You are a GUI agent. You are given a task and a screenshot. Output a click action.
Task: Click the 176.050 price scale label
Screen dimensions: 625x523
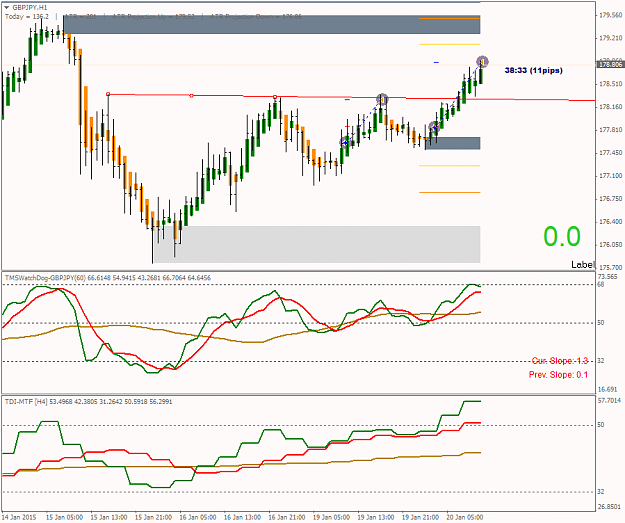pos(611,245)
